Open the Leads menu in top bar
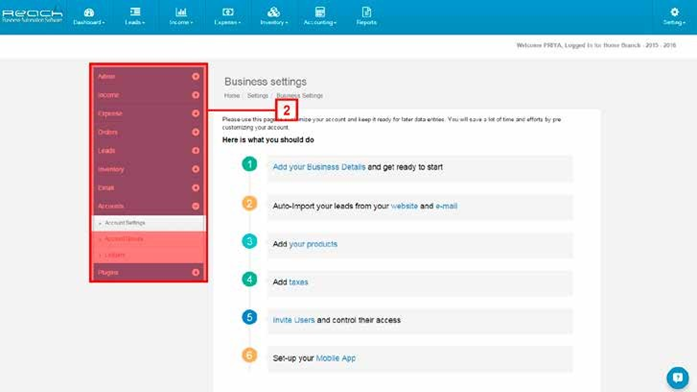 point(135,16)
